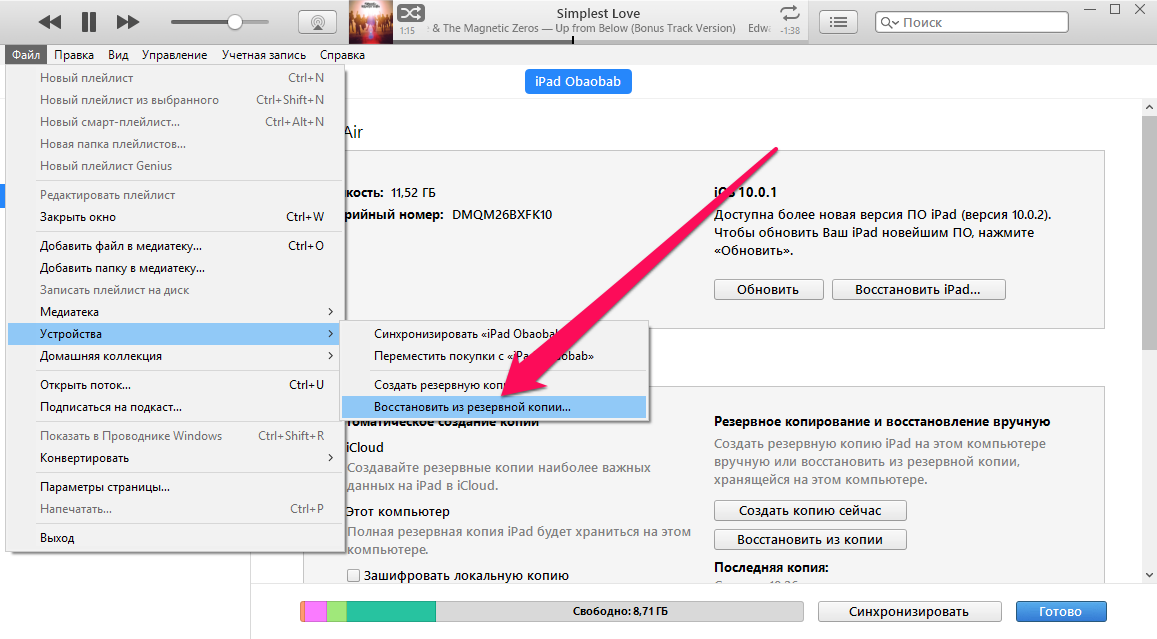This screenshot has height=639, width=1157.
Task: Expand the Медиатека submenu arrow
Action: click(x=330, y=311)
